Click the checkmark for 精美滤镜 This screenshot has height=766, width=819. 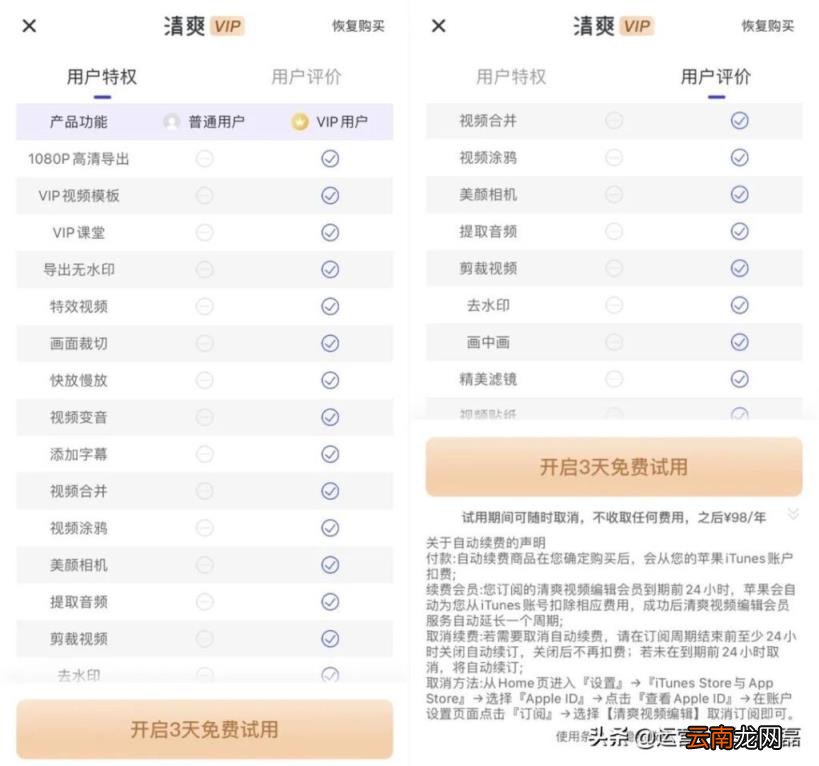click(x=740, y=379)
